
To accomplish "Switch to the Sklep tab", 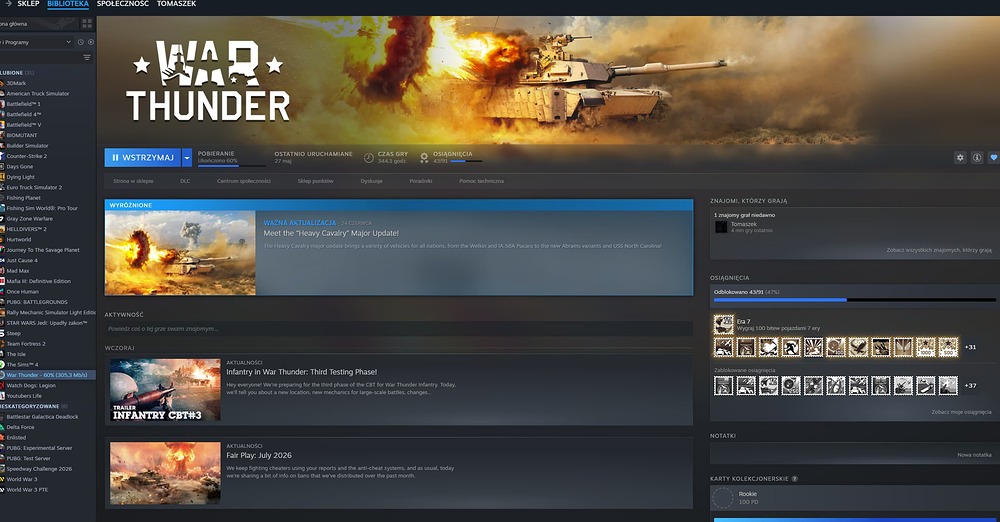I will pos(28,4).
